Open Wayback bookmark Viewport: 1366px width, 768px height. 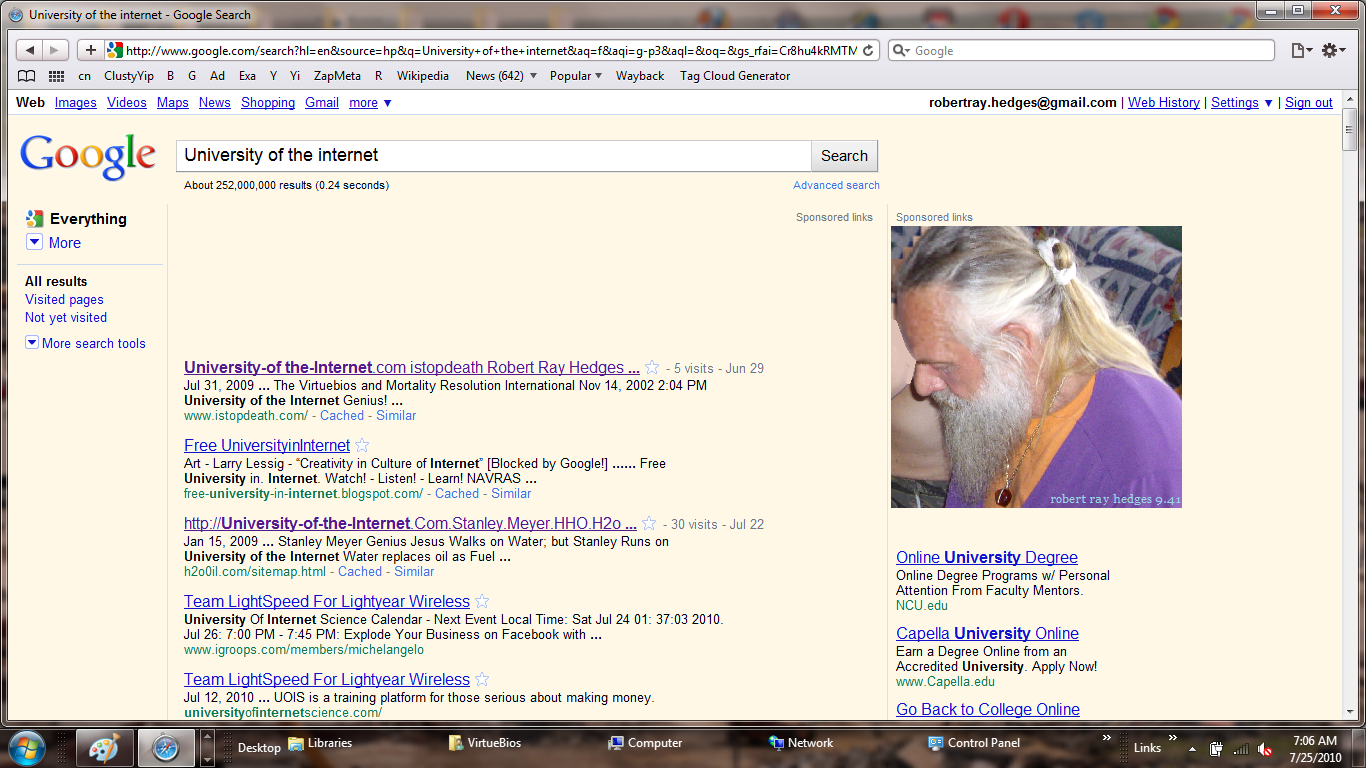[640, 76]
